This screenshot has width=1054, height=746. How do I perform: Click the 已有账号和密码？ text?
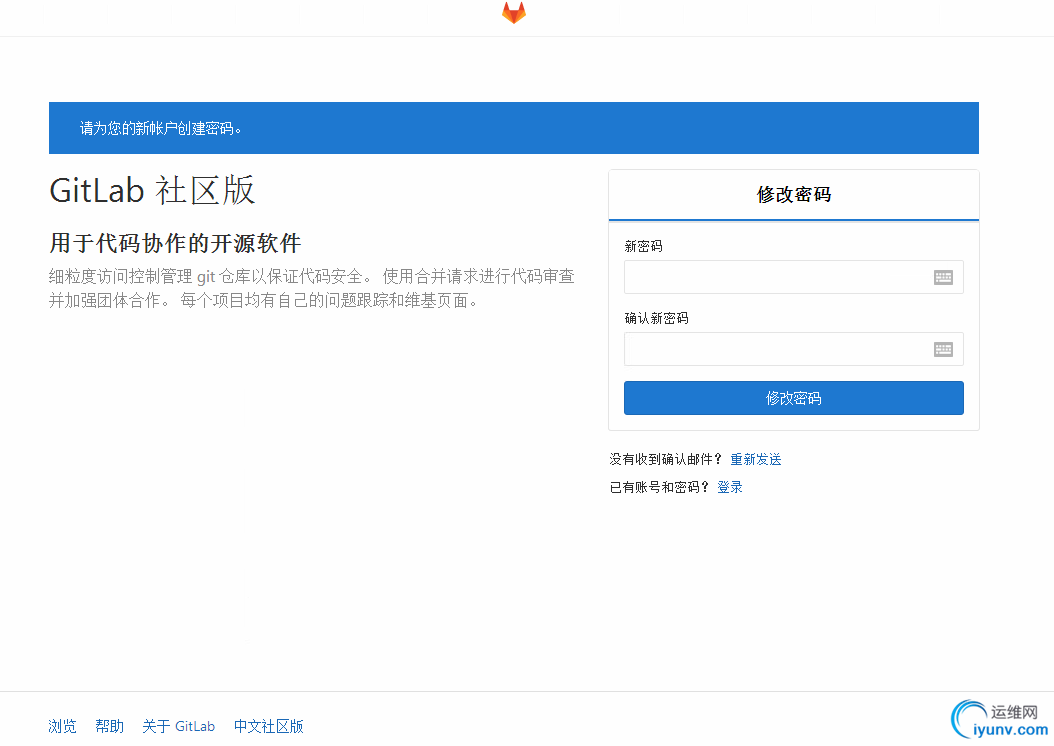(659, 487)
